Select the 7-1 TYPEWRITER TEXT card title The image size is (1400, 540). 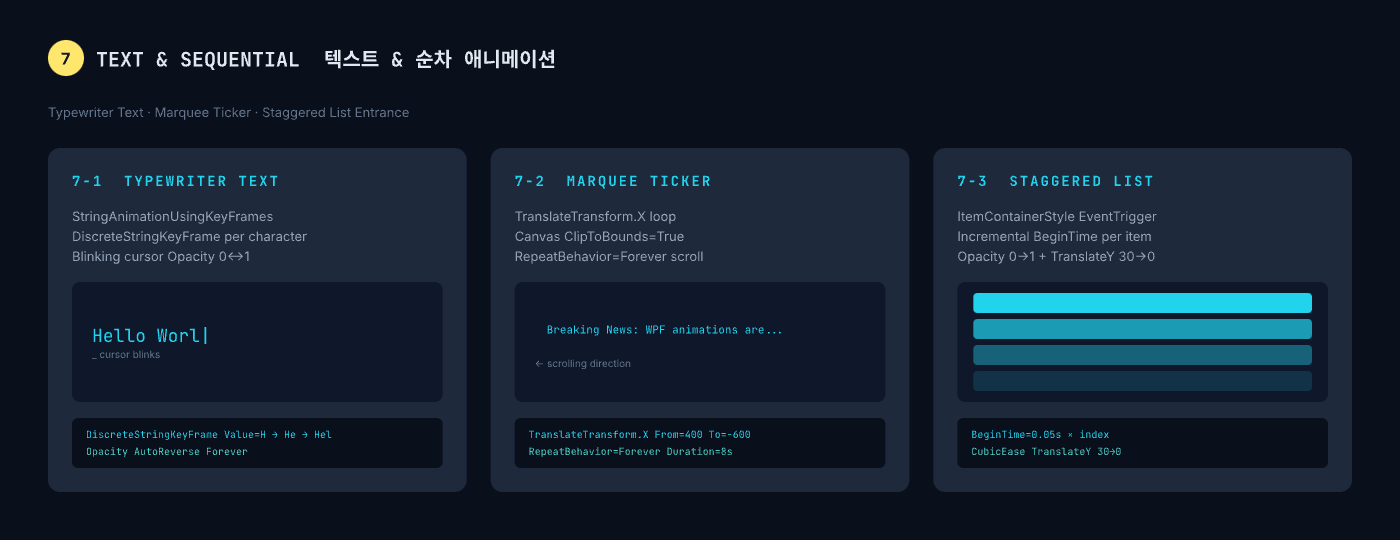tap(175, 182)
